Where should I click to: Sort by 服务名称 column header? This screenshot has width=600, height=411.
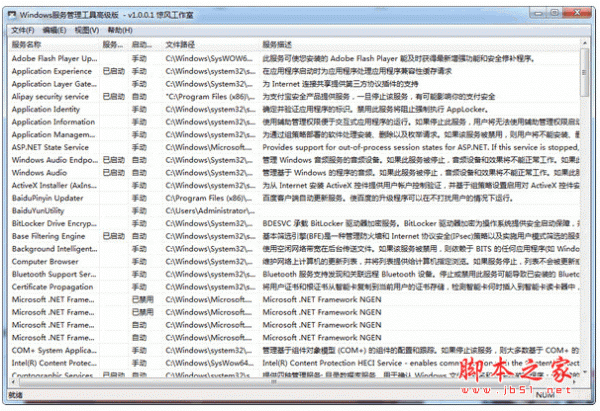coord(54,45)
